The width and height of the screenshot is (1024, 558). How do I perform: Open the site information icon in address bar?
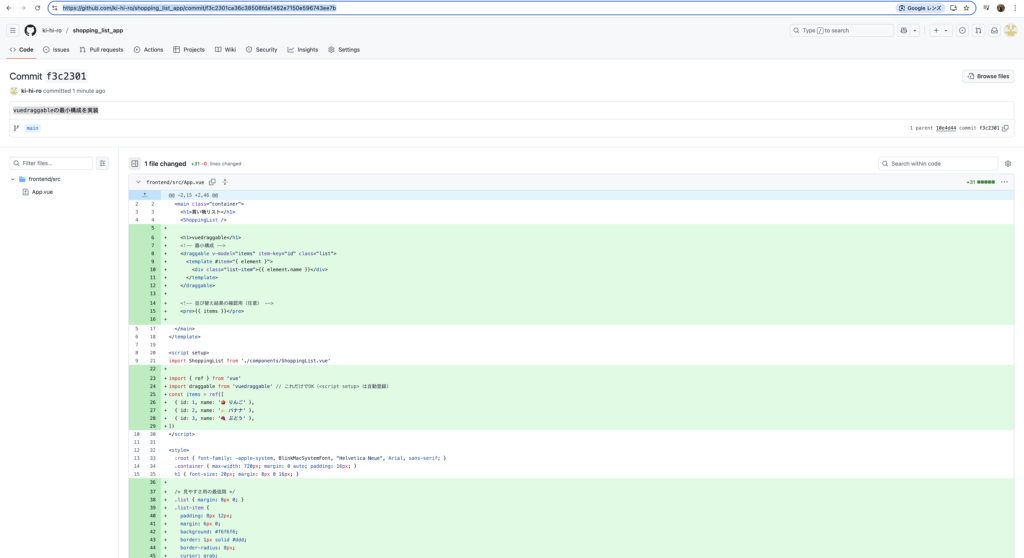click(x=55, y=8)
